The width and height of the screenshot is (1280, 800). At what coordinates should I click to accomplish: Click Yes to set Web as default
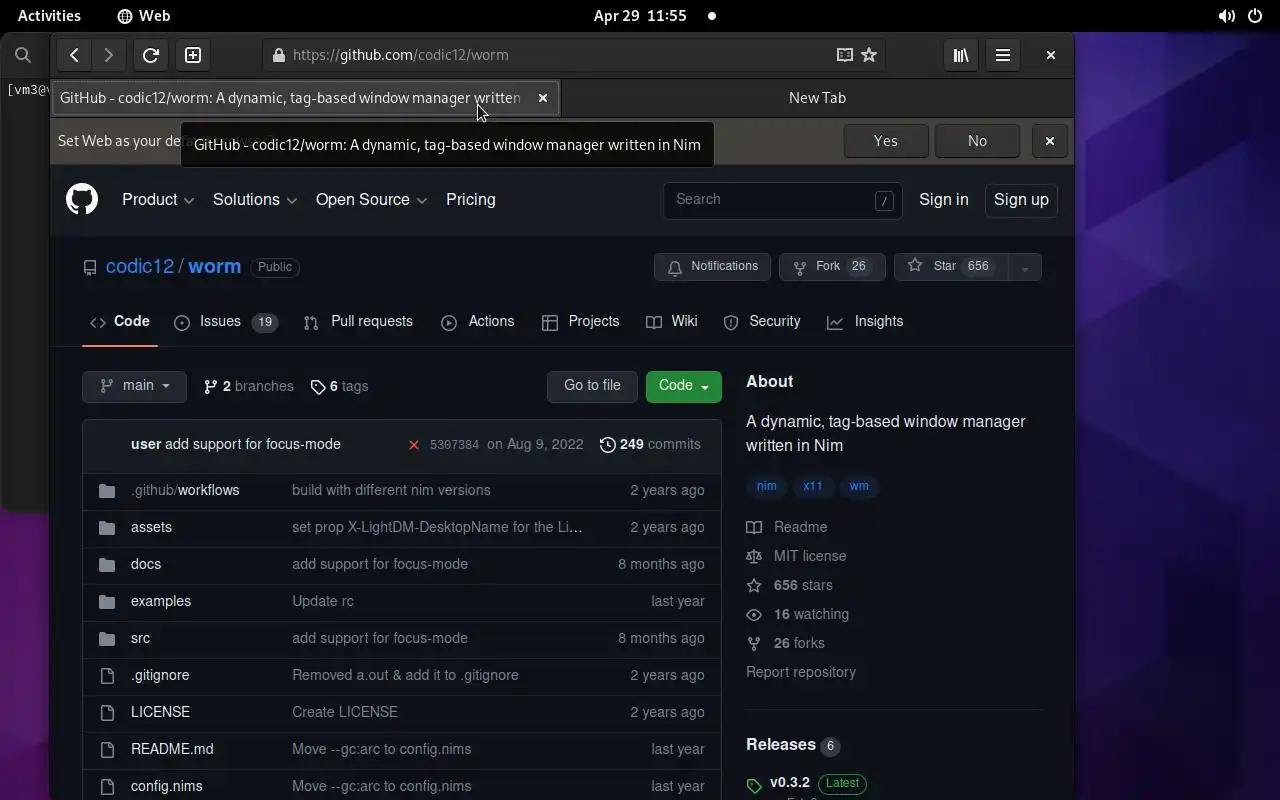pyautogui.click(x=886, y=141)
